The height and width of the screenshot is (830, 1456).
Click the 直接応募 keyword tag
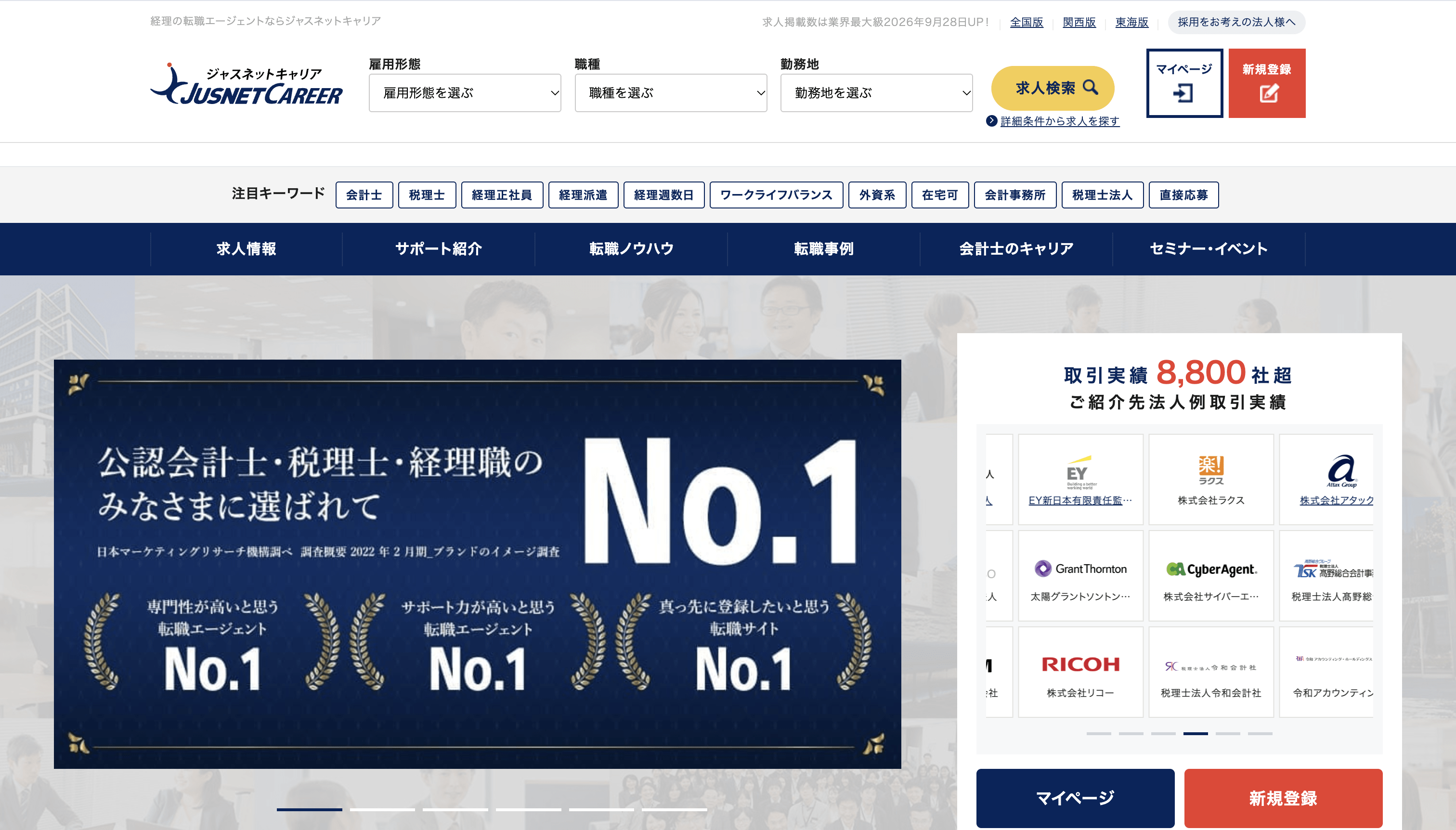[x=1183, y=195]
